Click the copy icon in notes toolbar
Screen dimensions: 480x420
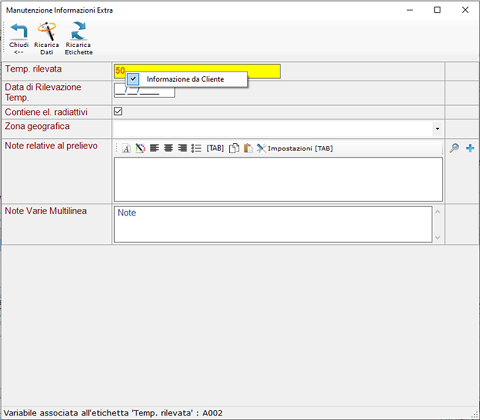[x=234, y=148]
